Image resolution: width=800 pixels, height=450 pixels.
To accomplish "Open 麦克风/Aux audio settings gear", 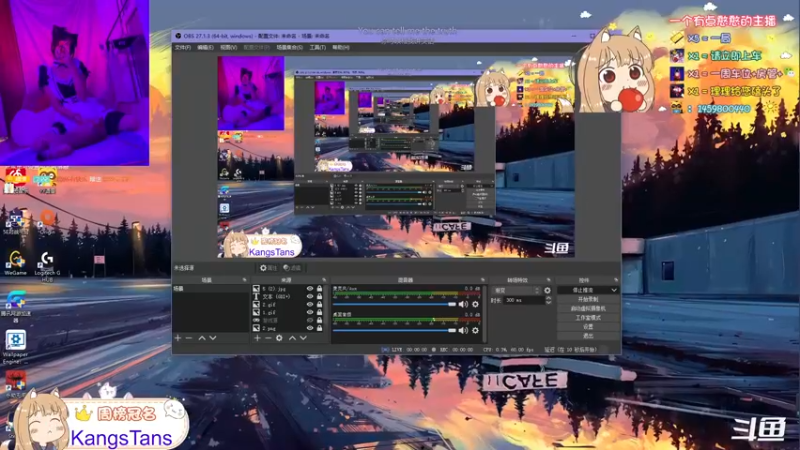I will [x=476, y=304].
